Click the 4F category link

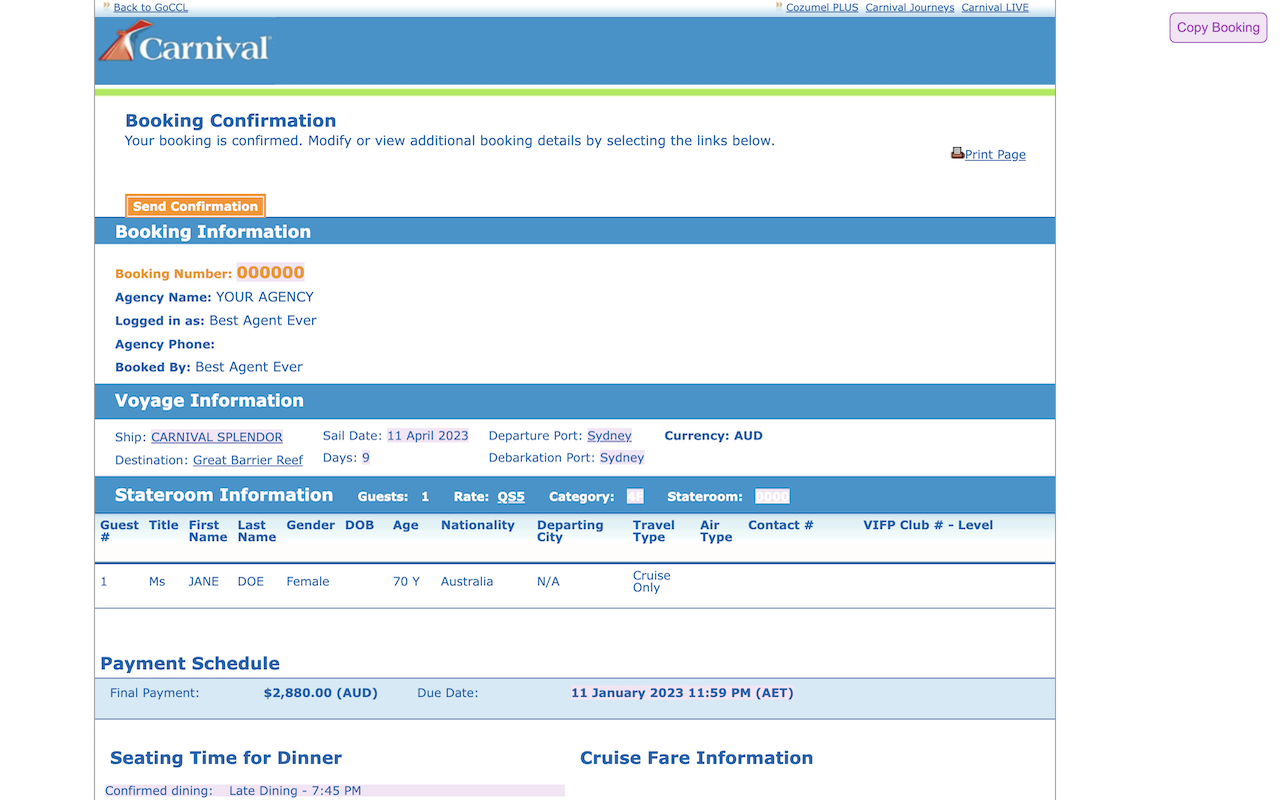pos(635,496)
